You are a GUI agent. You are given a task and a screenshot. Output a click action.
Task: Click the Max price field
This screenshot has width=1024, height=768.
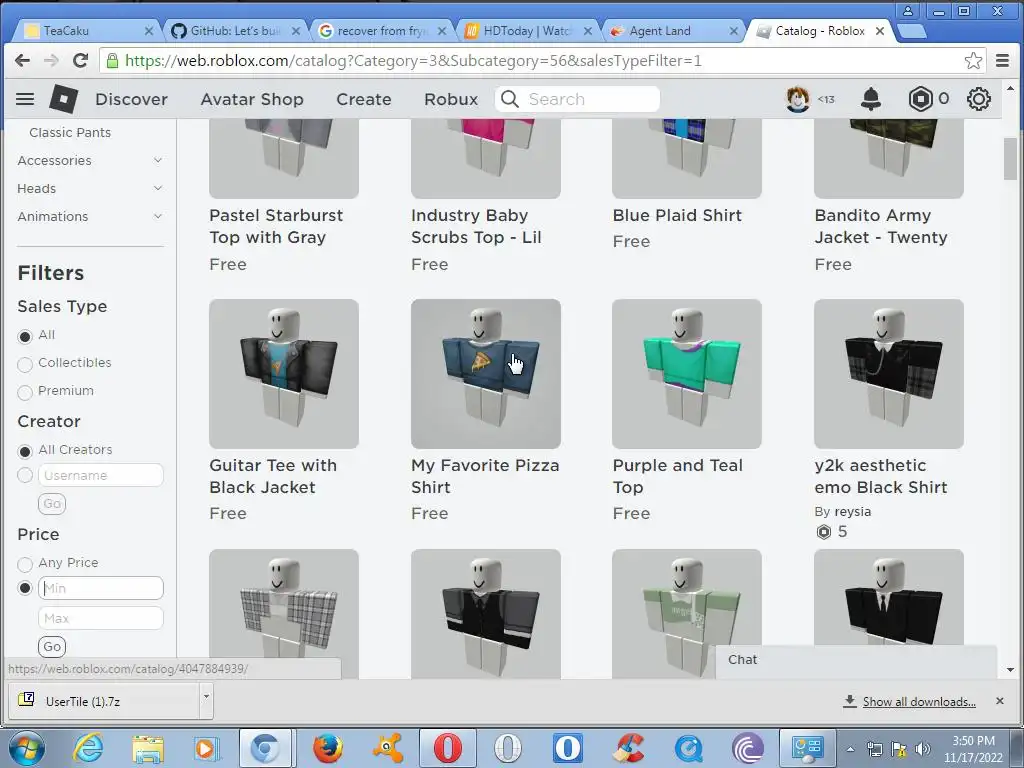(x=101, y=618)
